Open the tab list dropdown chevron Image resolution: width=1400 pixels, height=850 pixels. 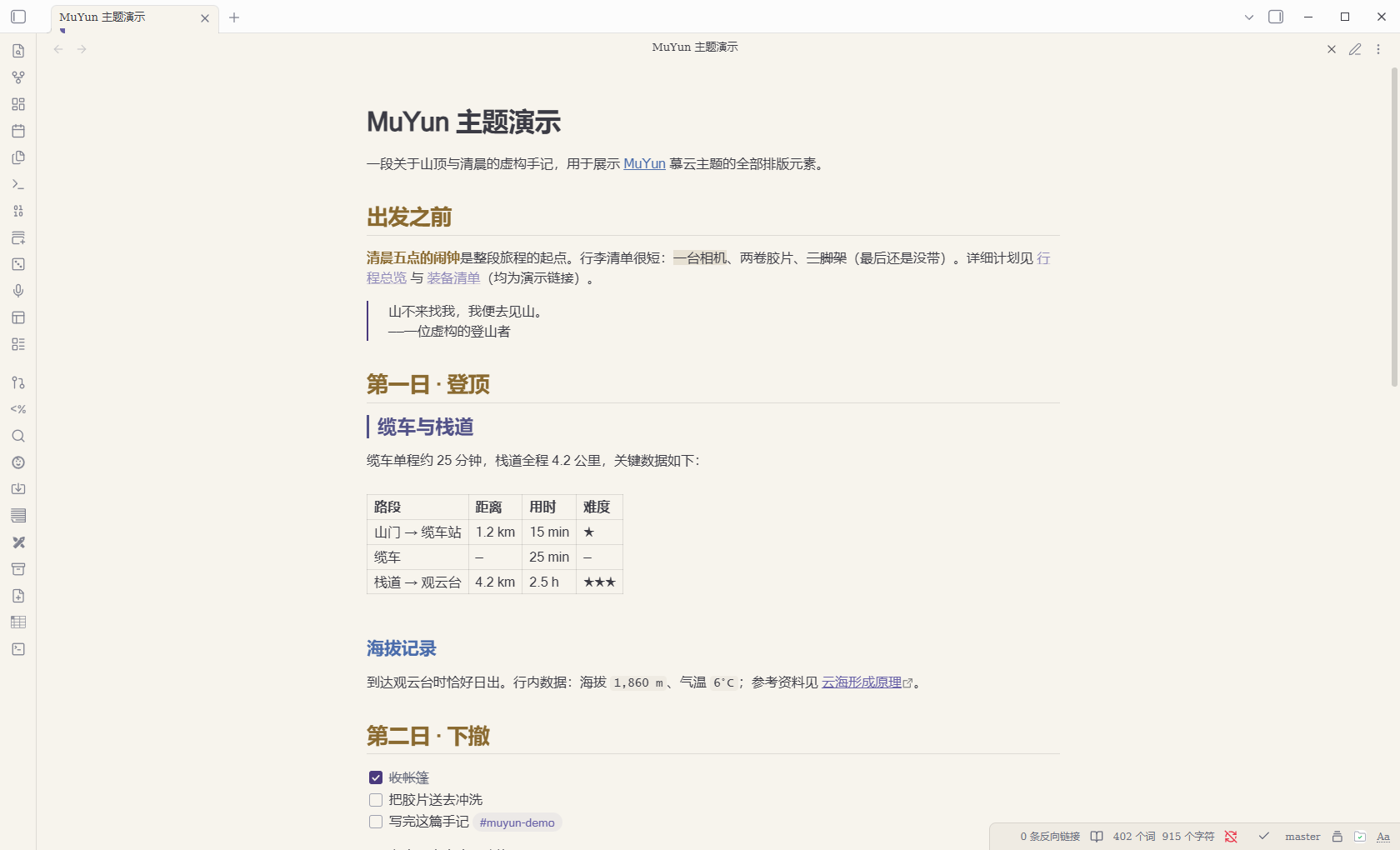1249,17
